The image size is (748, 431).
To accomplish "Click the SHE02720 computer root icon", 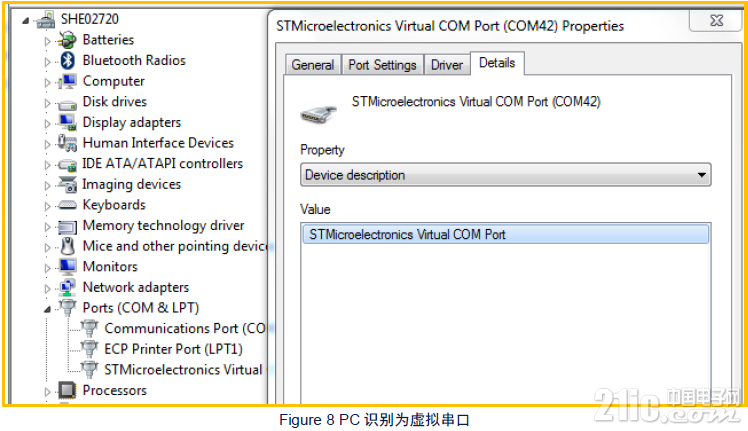I will point(46,19).
